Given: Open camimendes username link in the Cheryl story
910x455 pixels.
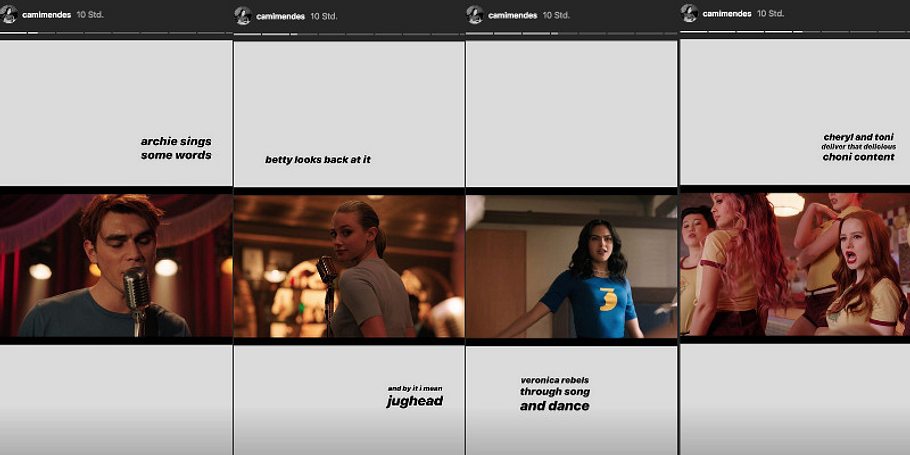Looking at the screenshot, I should click(x=727, y=14).
